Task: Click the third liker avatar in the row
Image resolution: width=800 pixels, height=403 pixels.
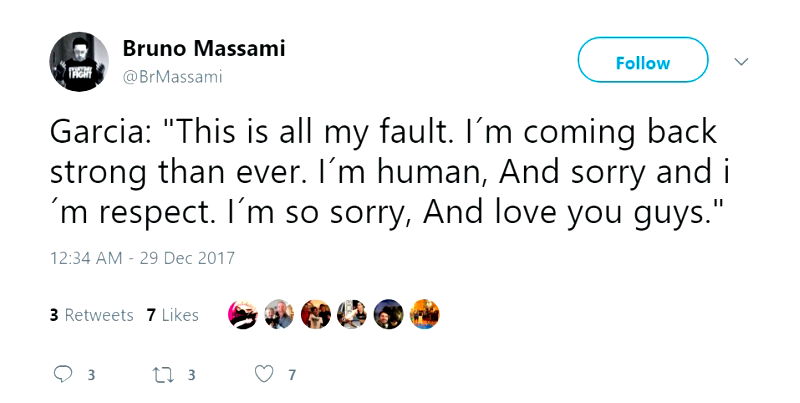Action: pos(315,315)
